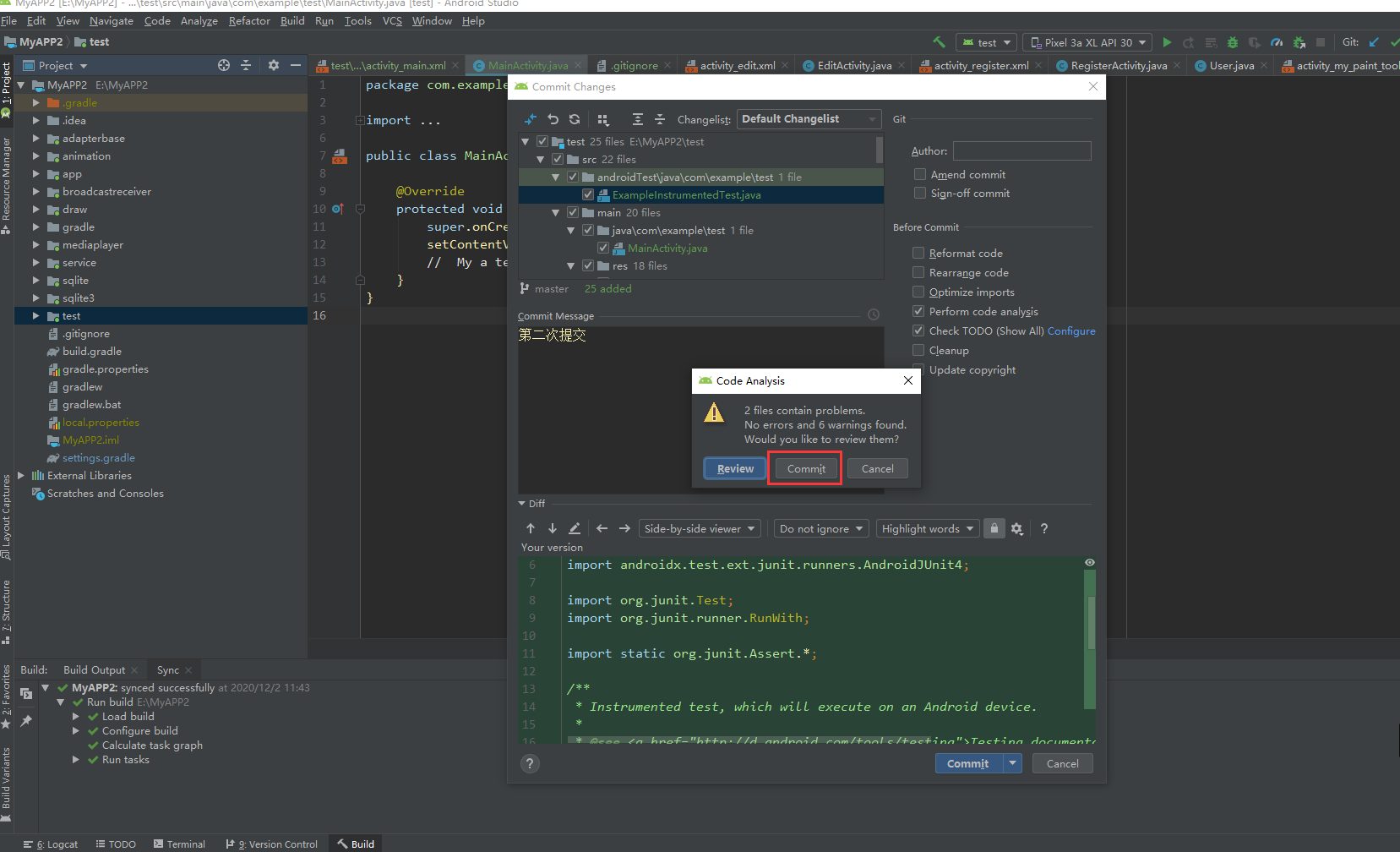Click the locate target icon in Project panel
Image resolution: width=1400 pixels, height=852 pixels.
click(x=224, y=65)
